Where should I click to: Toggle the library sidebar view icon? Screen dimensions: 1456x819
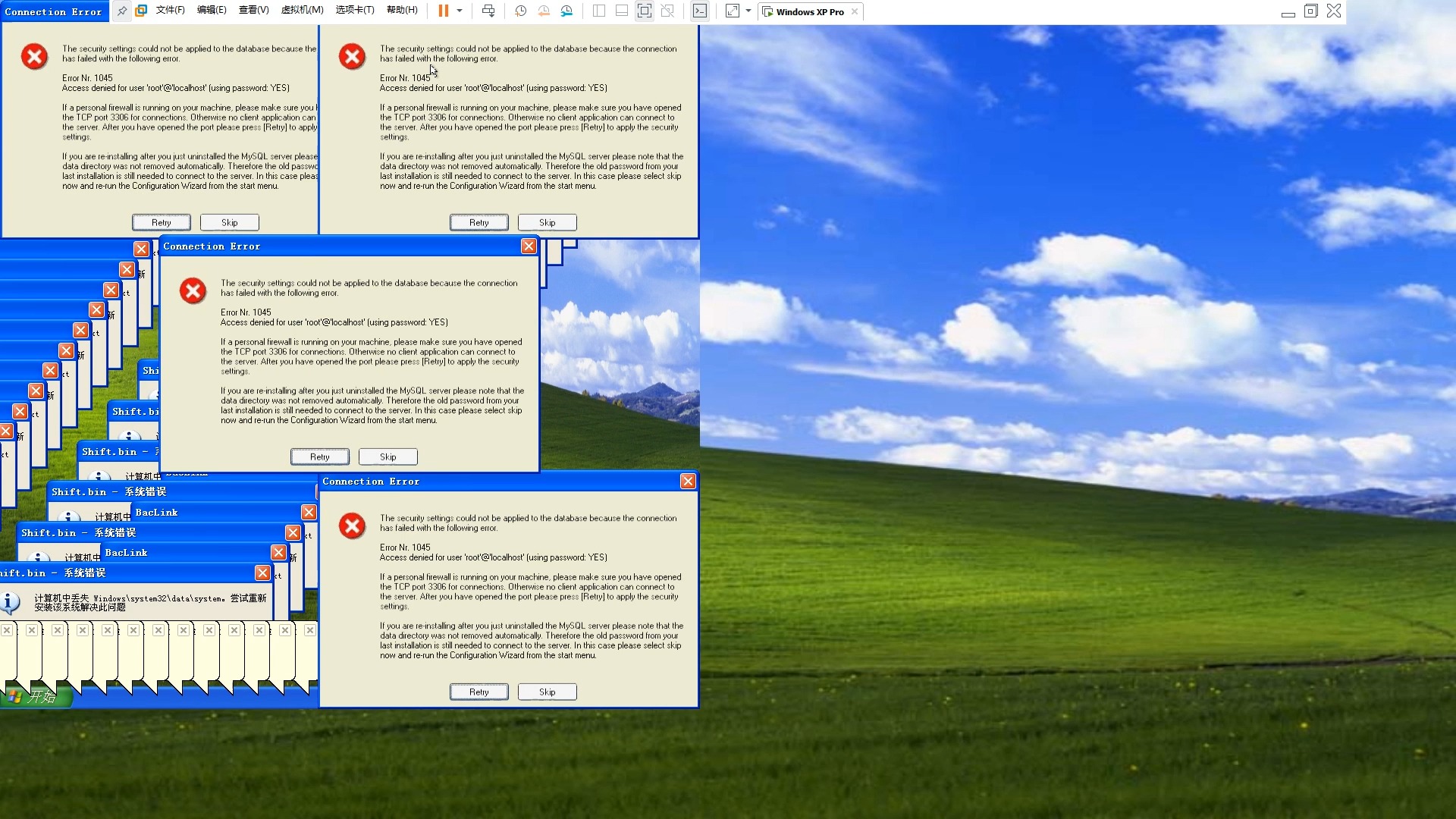[x=598, y=11]
